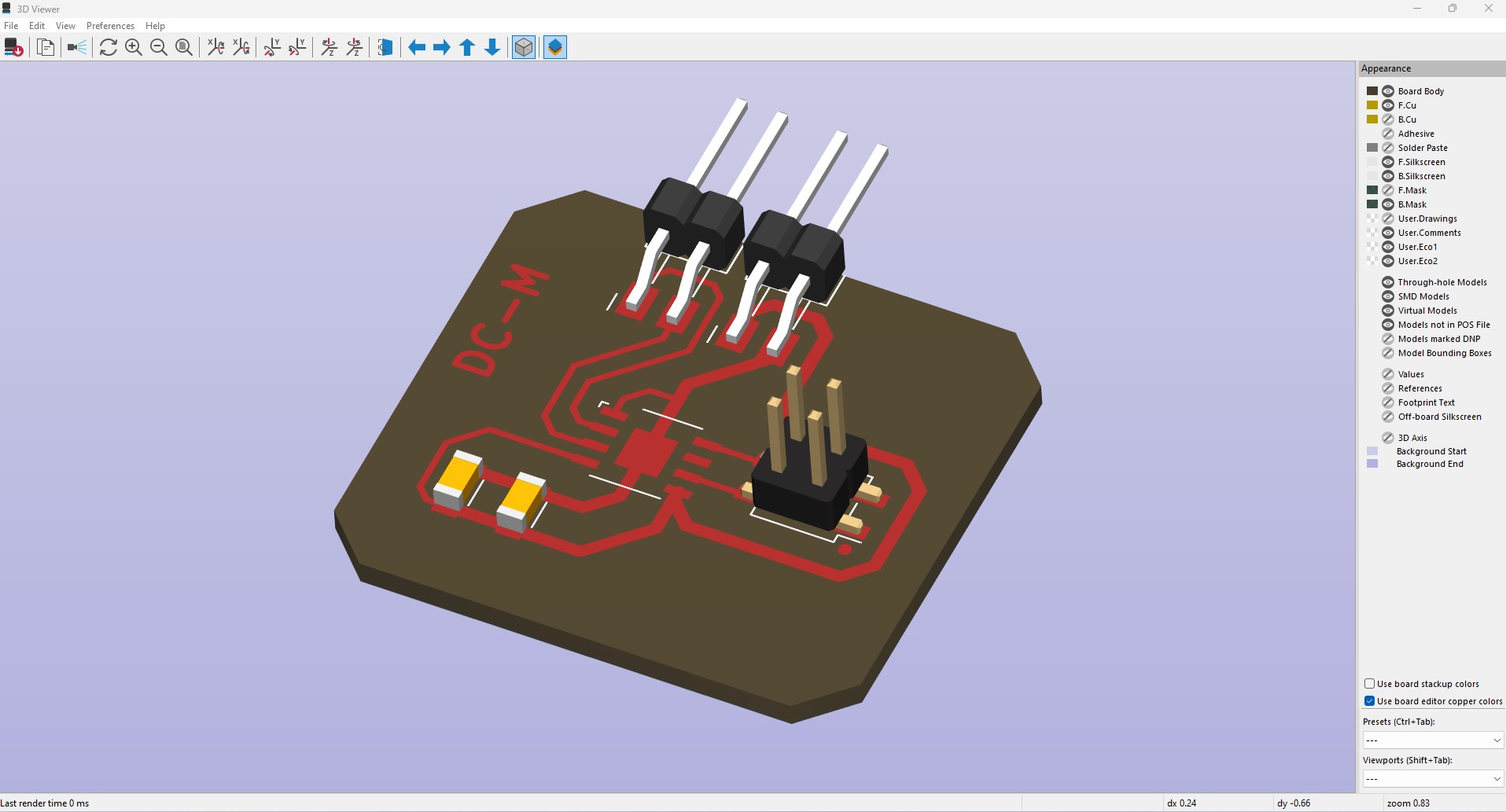The height and width of the screenshot is (812, 1506).
Task: Show Models marked DNP
Action: pyautogui.click(x=1388, y=339)
